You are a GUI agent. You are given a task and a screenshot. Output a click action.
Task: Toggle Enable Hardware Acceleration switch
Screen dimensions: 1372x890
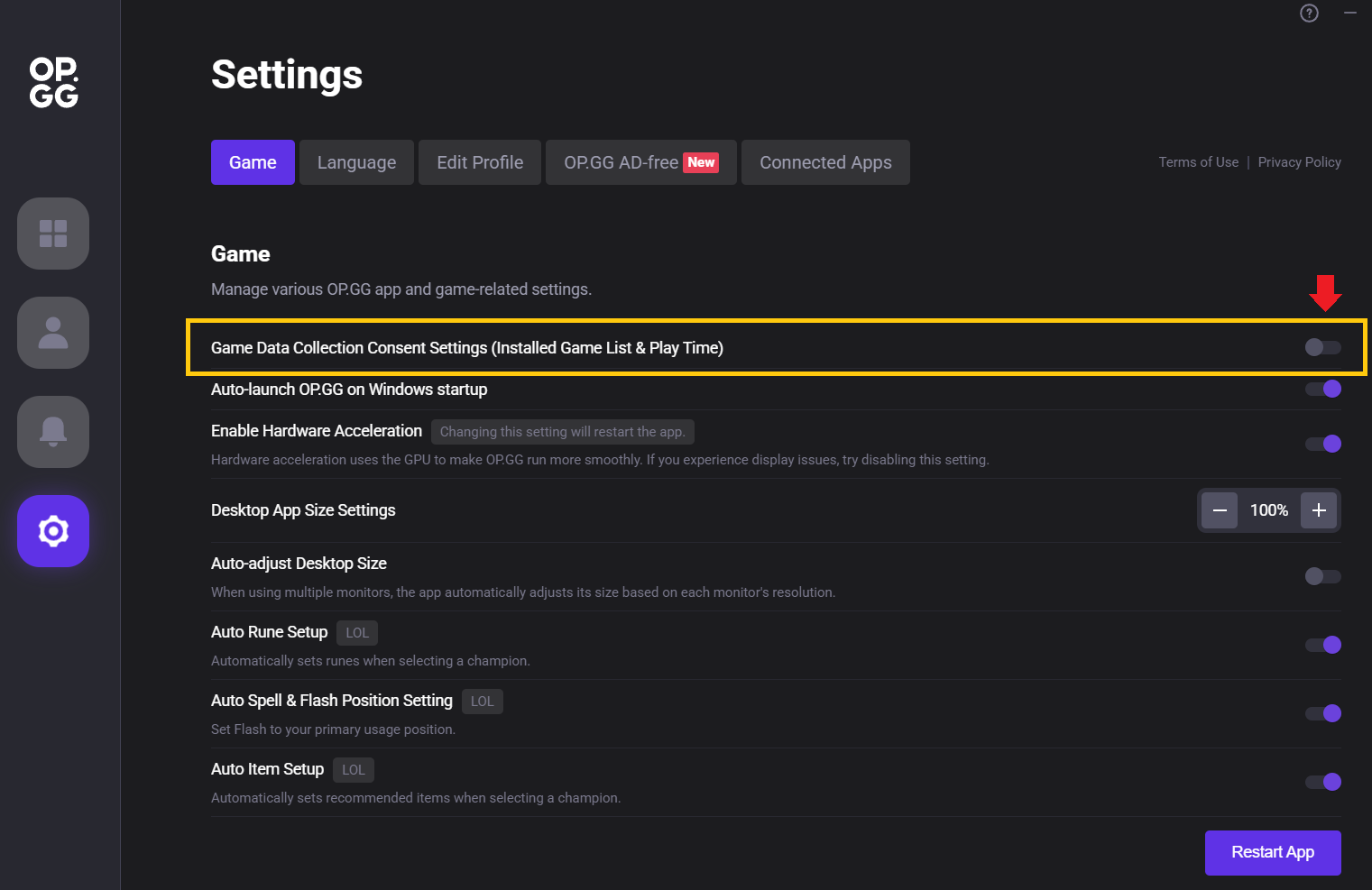[x=1323, y=444]
